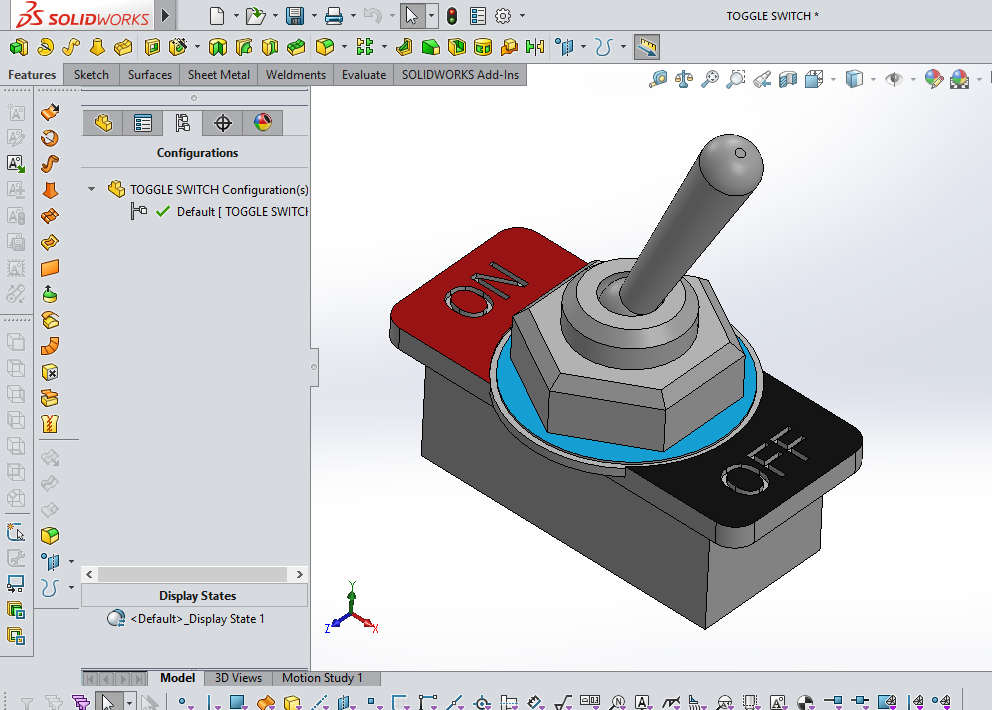Open the Evaluate ribbon tab
Screen dimensions: 992x710
pyautogui.click(x=363, y=74)
